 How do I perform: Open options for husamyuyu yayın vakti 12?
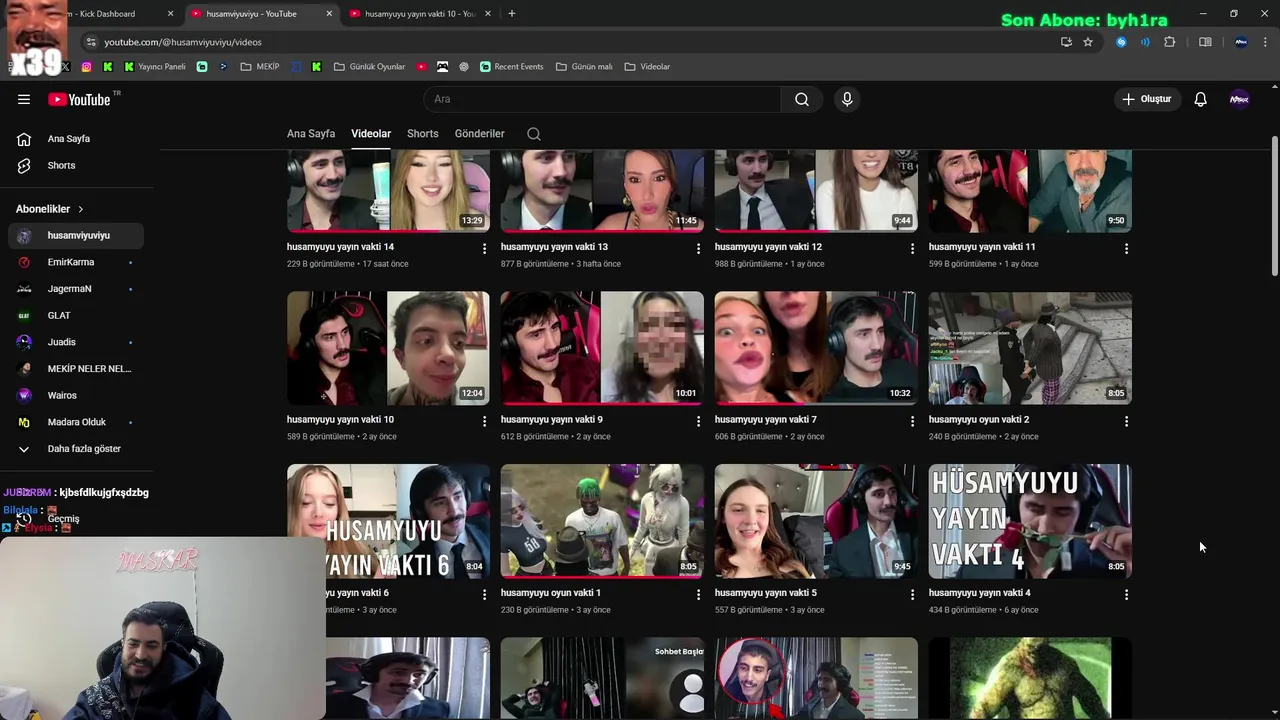point(912,248)
